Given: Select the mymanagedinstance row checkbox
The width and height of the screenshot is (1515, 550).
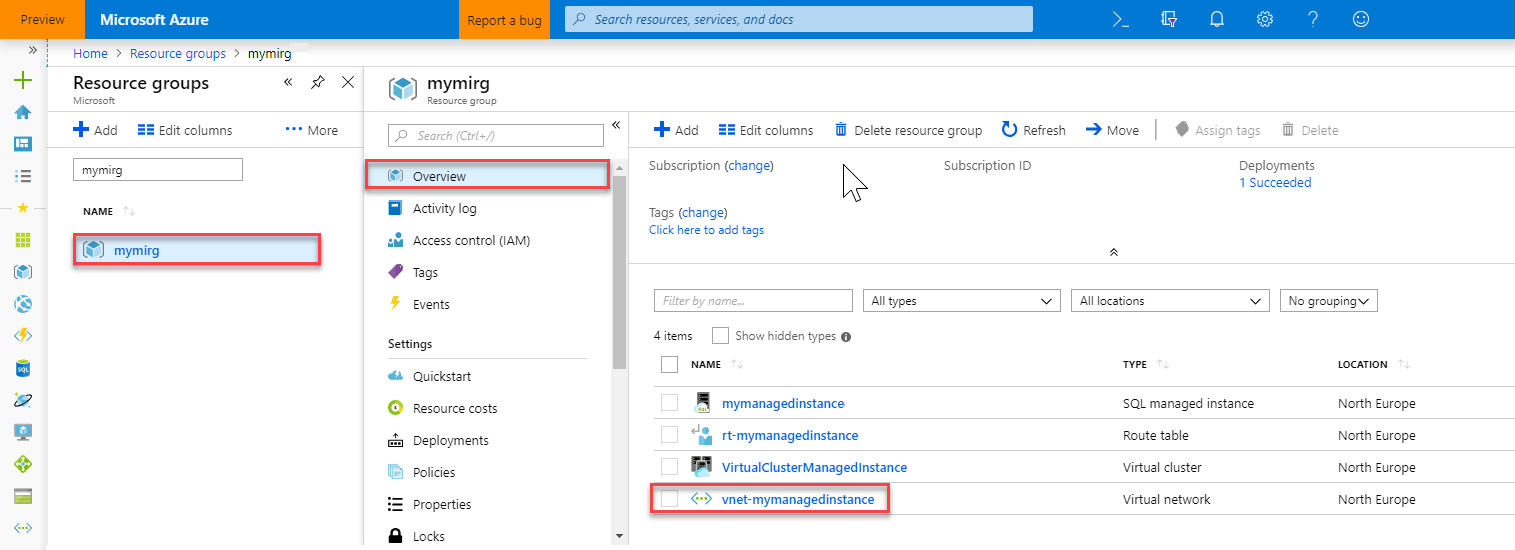Looking at the screenshot, I should click(670, 403).
